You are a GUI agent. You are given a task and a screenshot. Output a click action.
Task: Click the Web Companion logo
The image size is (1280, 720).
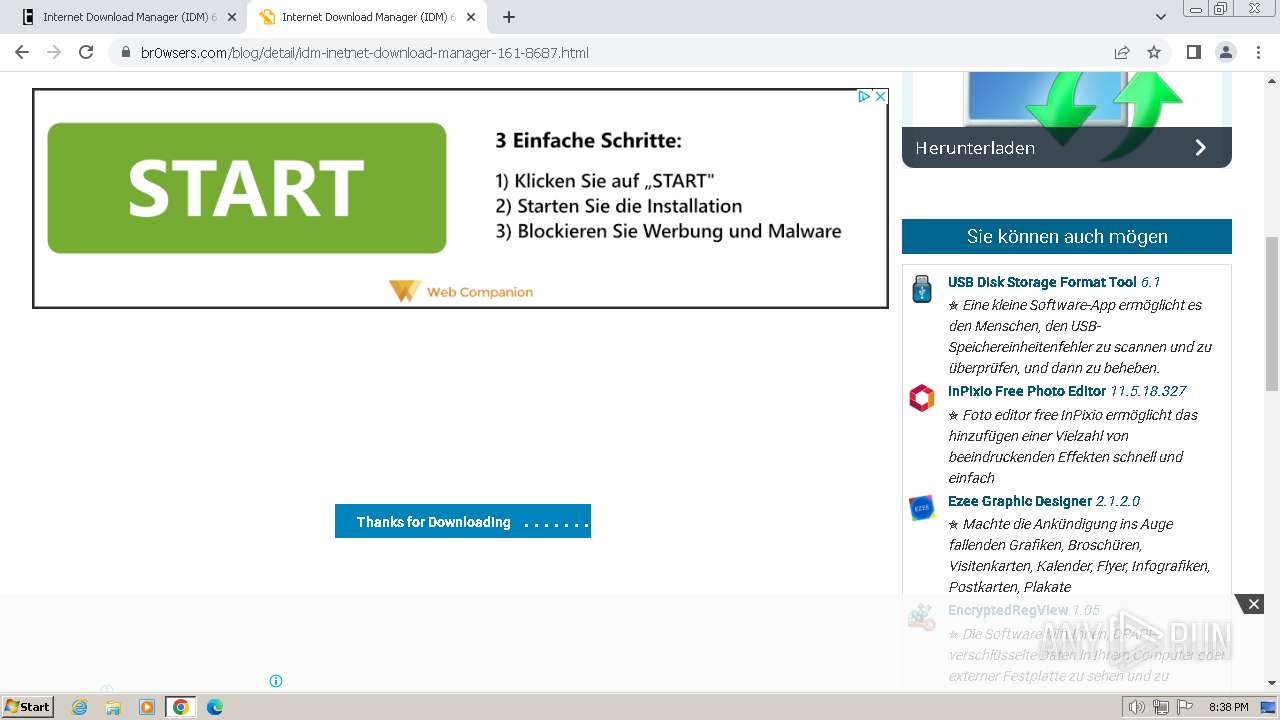[461, 291]
